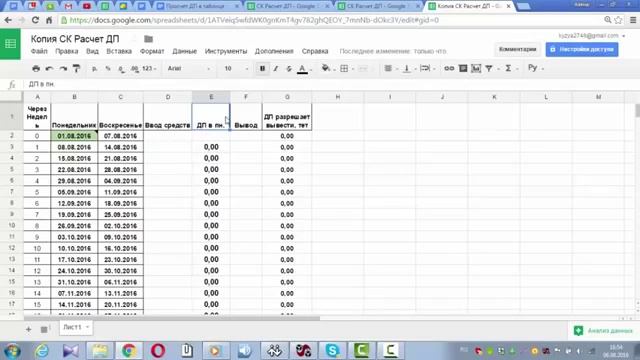Format cells as percent
Image resolution: width=640 pixels, height=360 pixels.
[x=108, y=69]
